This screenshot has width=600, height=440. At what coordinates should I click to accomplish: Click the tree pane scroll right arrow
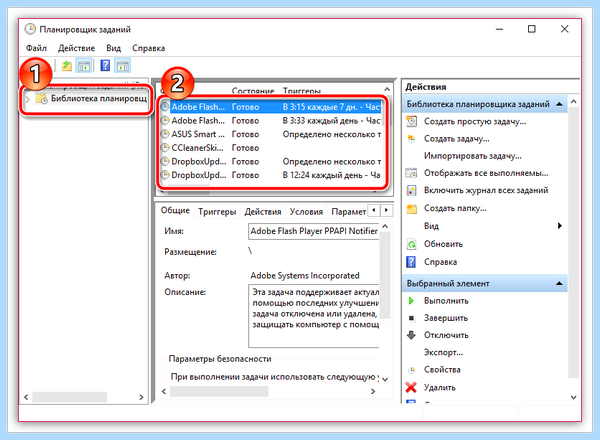click(x=141, y=397)
